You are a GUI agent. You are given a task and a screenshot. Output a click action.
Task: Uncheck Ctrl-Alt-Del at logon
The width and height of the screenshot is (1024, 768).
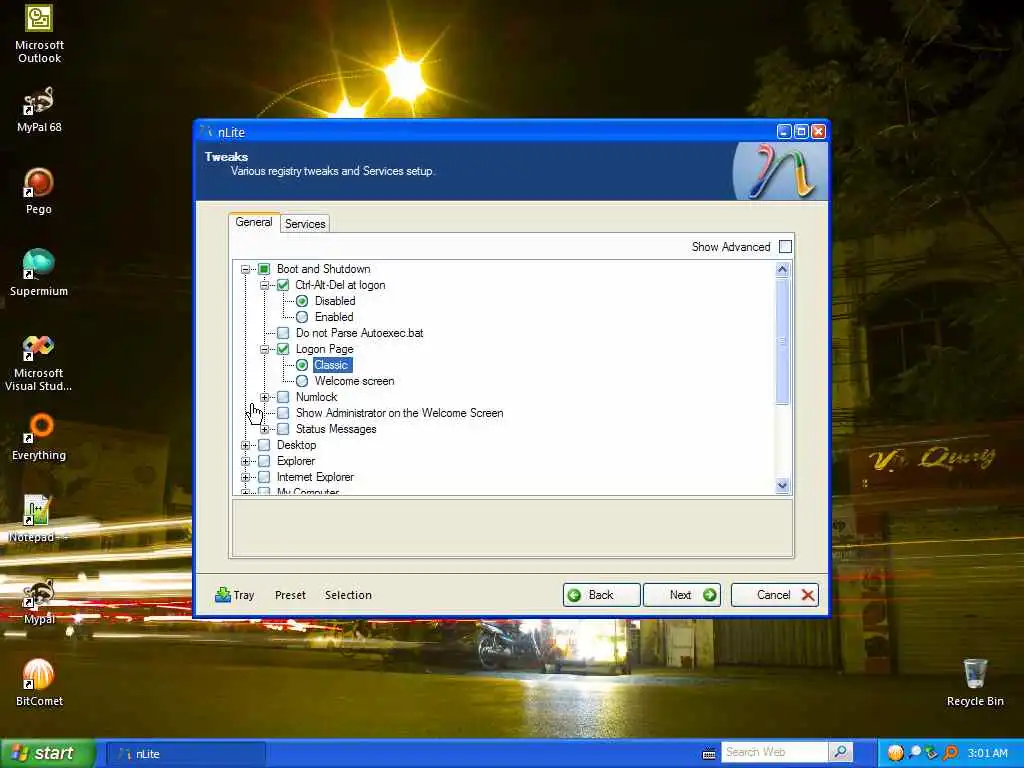coord(283,285)
